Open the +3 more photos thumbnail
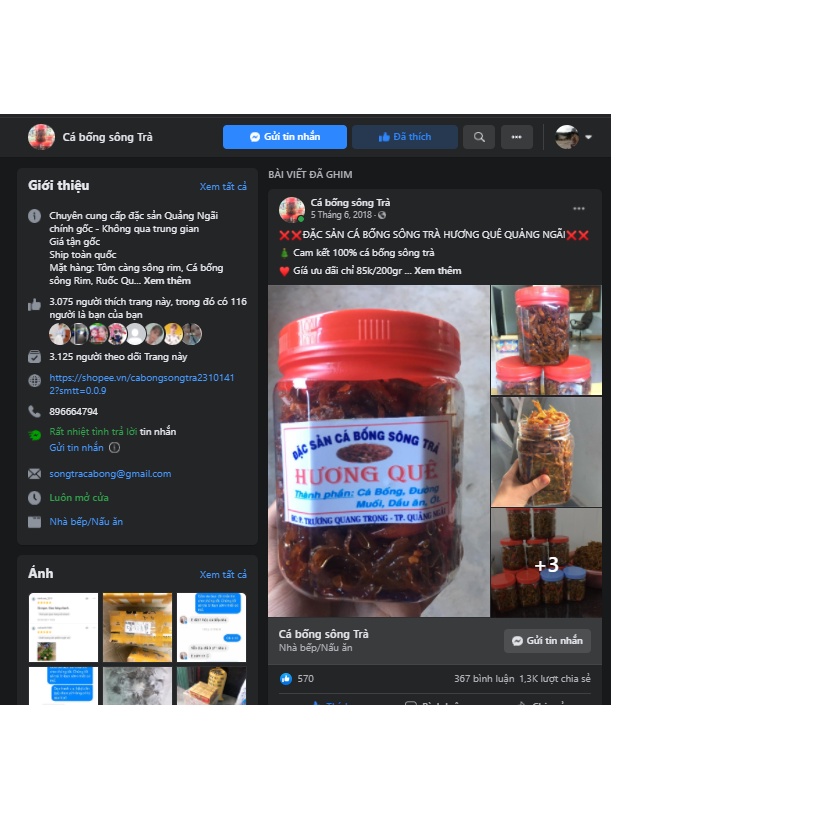The image size is (819, 819). (x=546, y=563)
